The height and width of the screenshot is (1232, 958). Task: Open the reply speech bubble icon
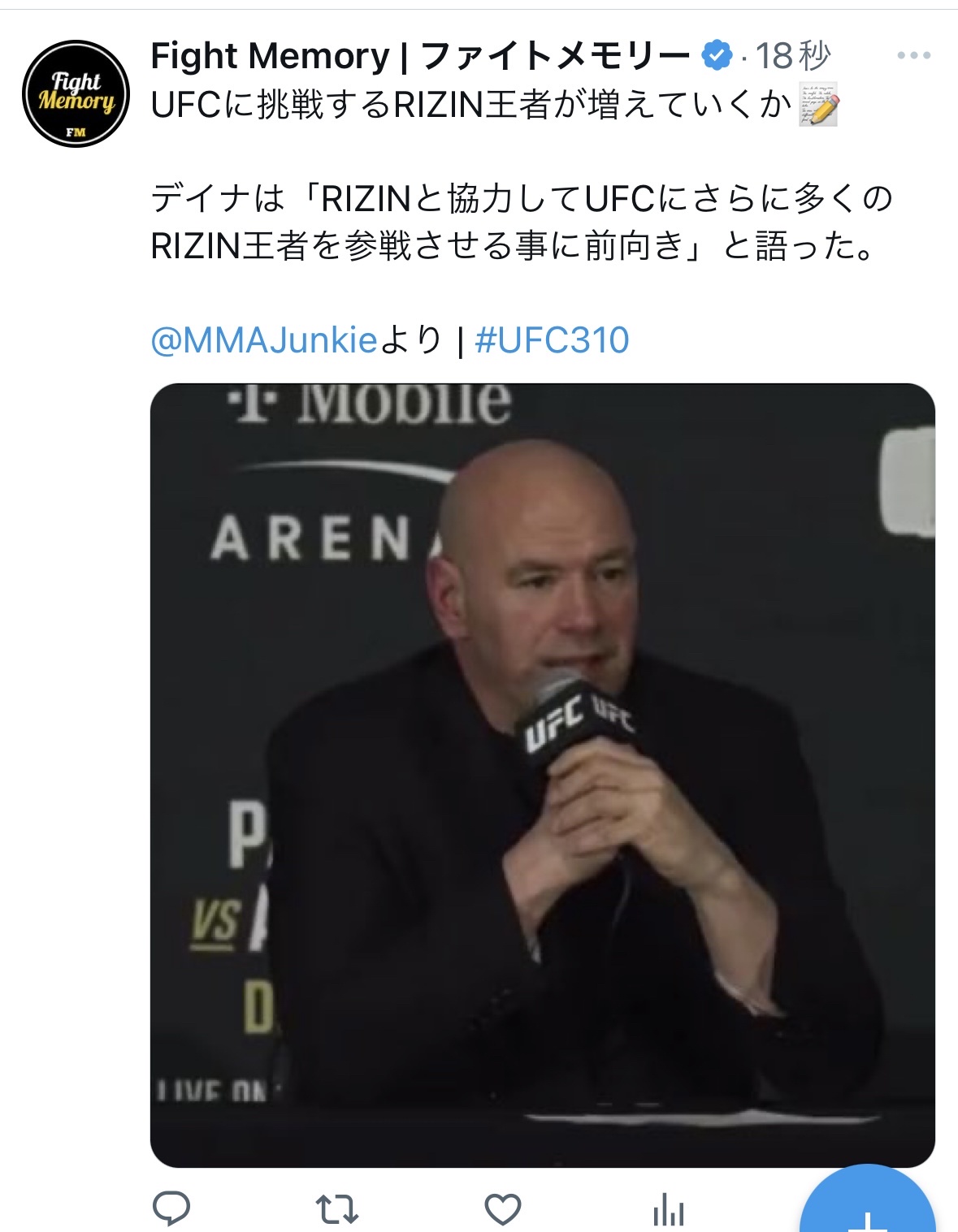(171, 1208)
